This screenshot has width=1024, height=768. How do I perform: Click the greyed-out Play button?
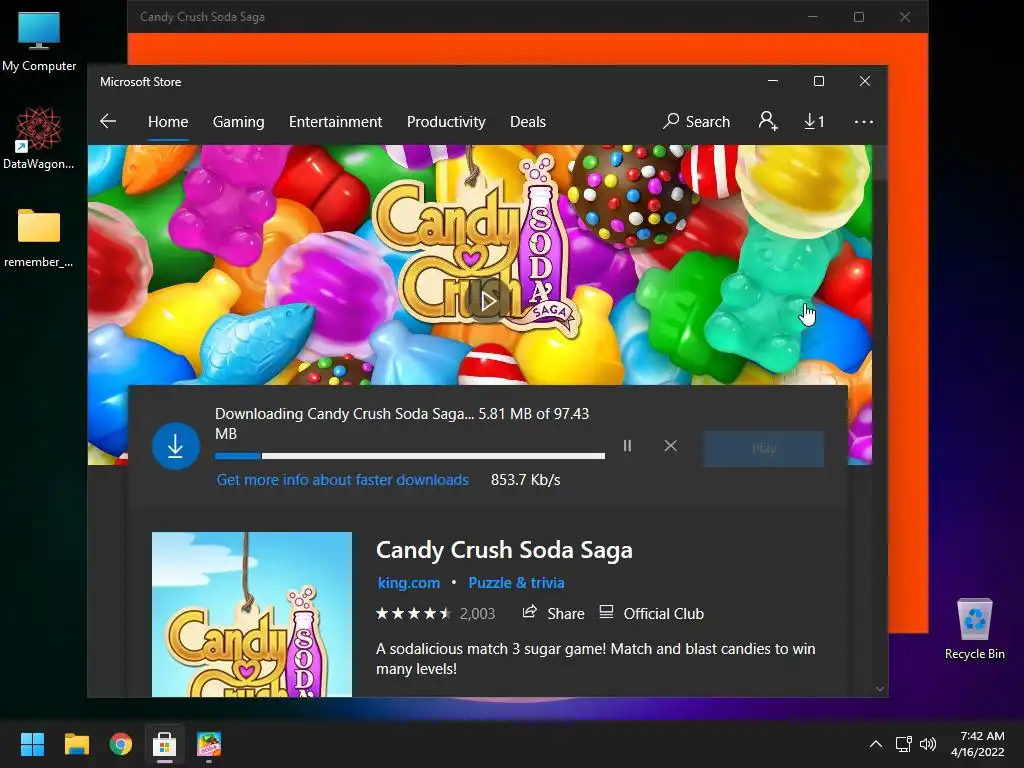[x=763, y=449]
